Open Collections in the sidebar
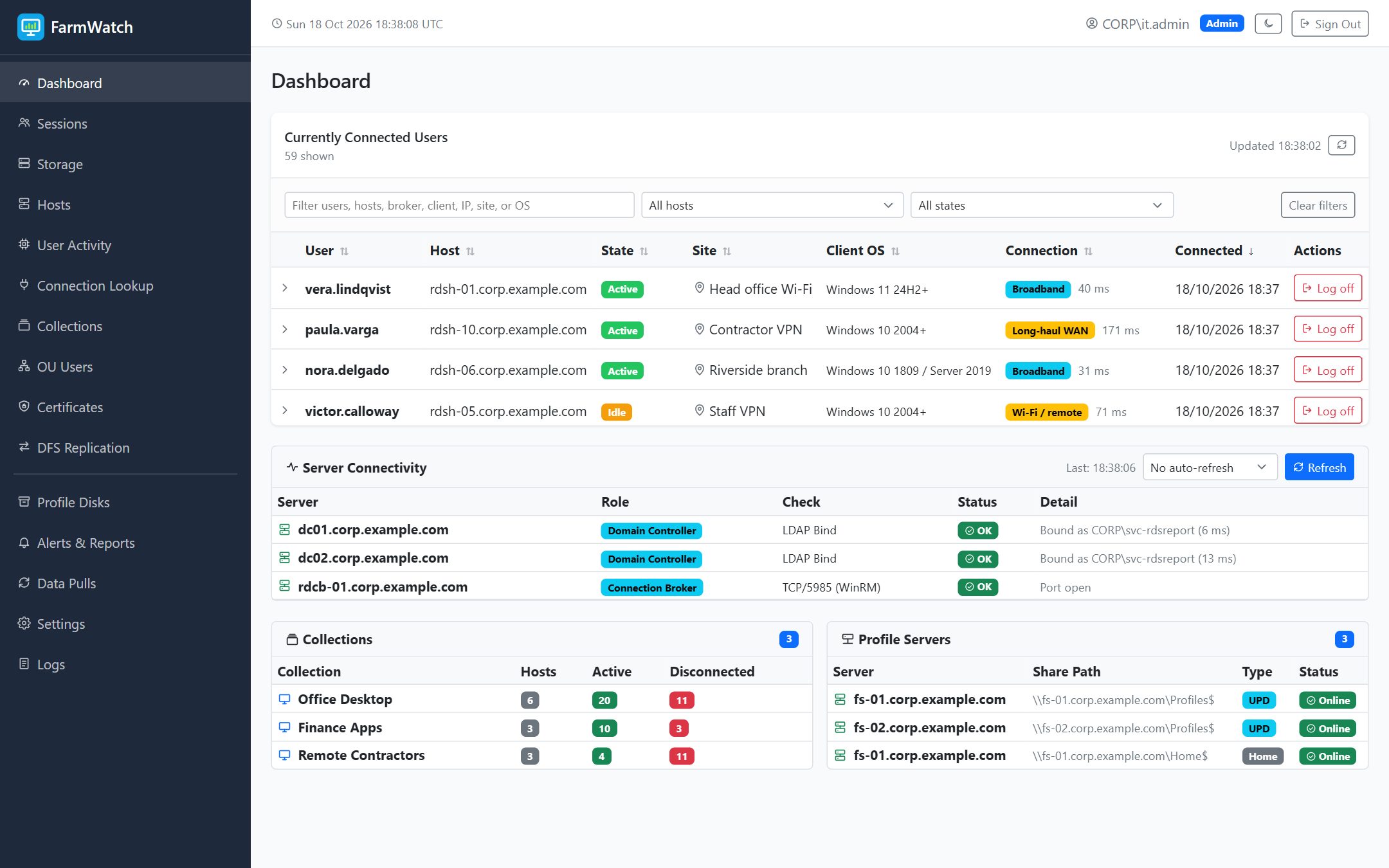Screen dimensions: 1389x868 (x=125, y=326)
